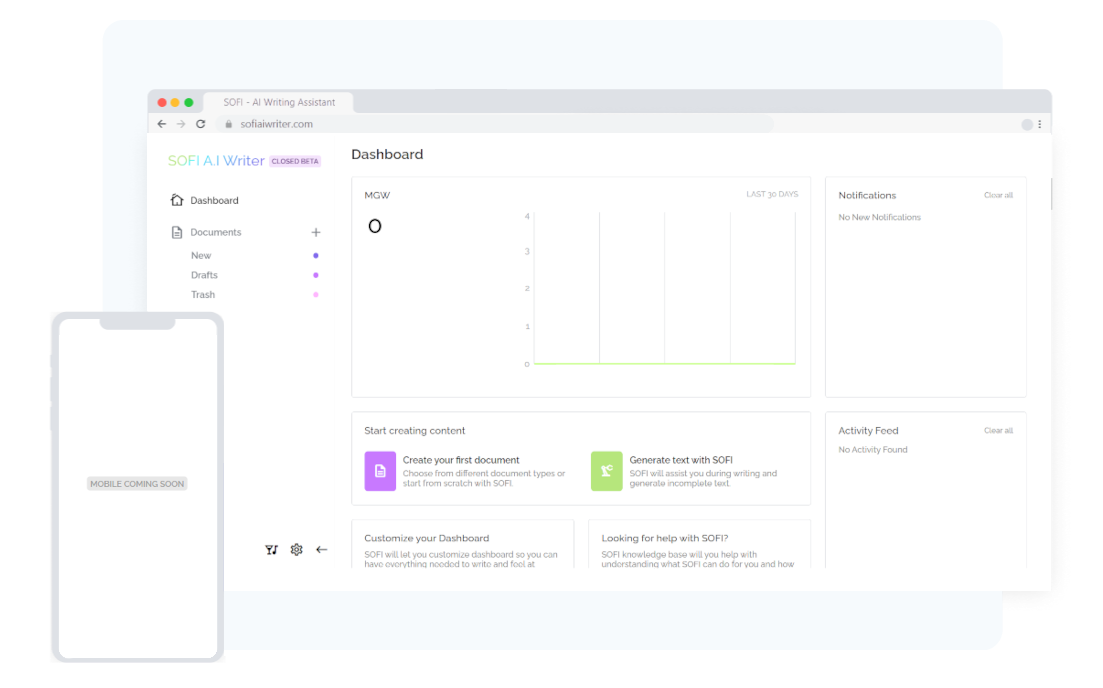1103x688 pixels.
Task: Toggle the pink dot next to Trash
Action: (x=316, y=294)
